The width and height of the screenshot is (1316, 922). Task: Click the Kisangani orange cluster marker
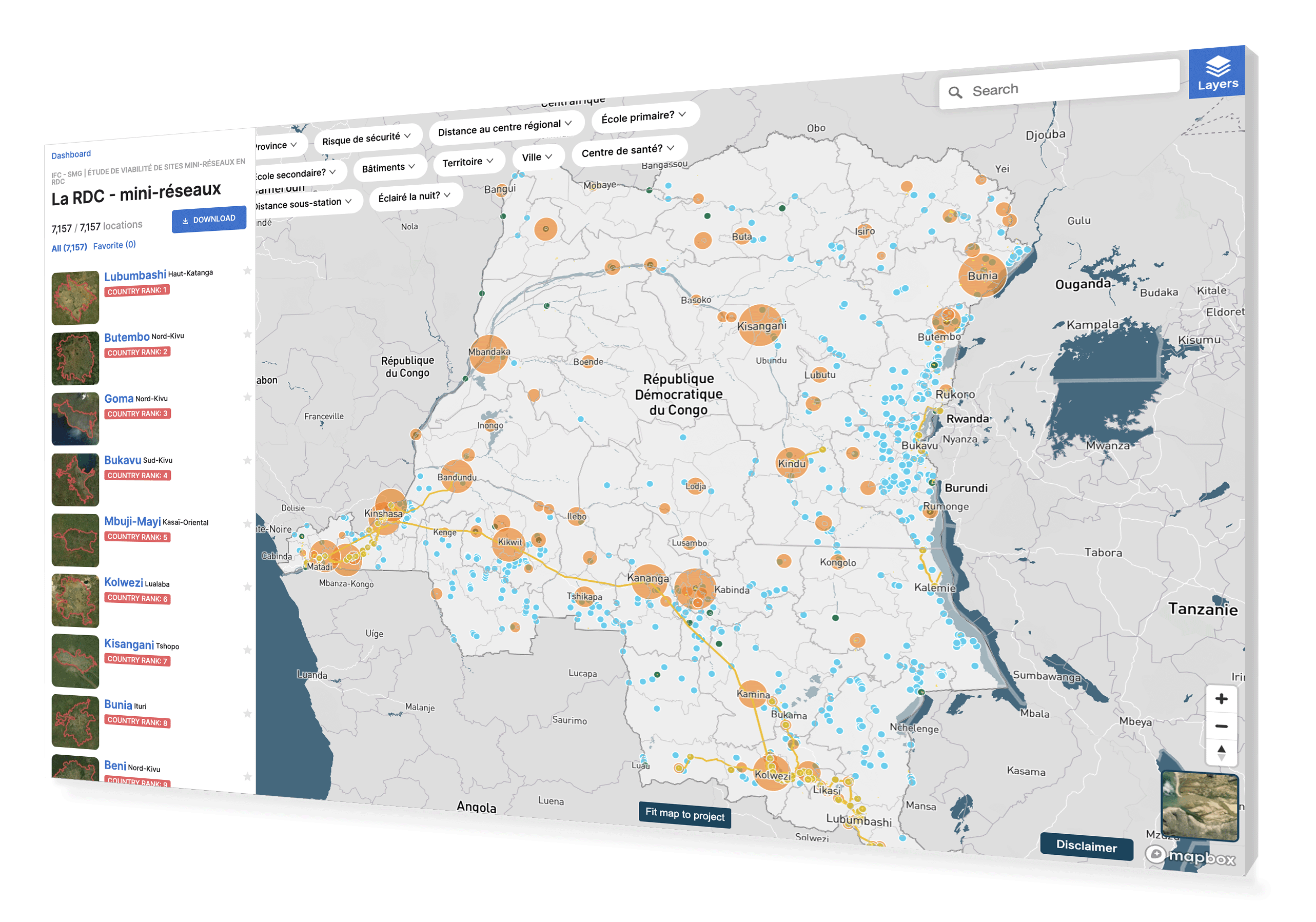click(x=760, y=325)
